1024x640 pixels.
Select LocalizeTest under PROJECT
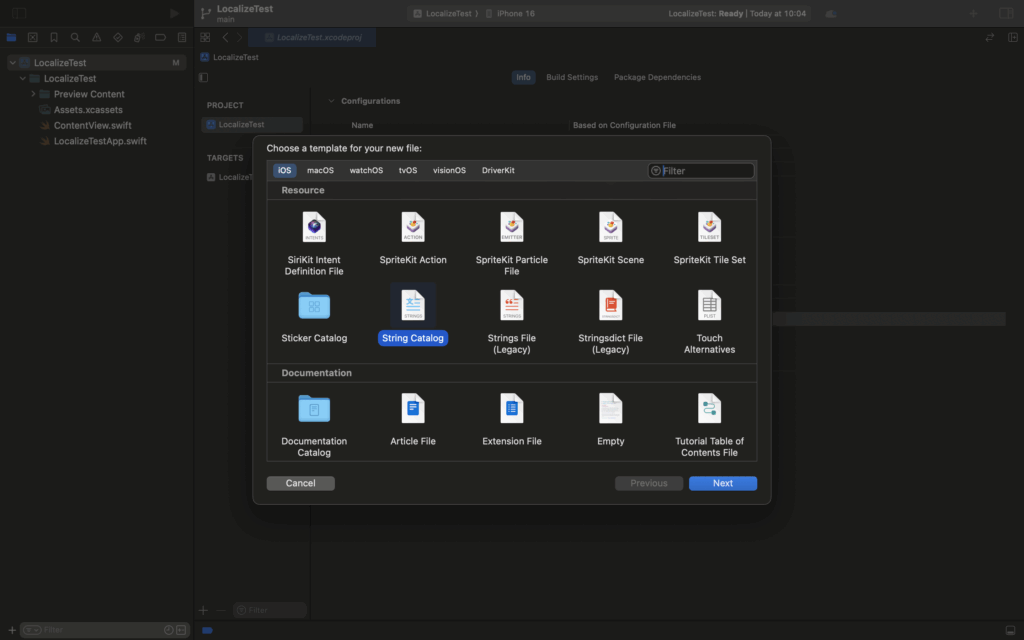tap(252, 124)
